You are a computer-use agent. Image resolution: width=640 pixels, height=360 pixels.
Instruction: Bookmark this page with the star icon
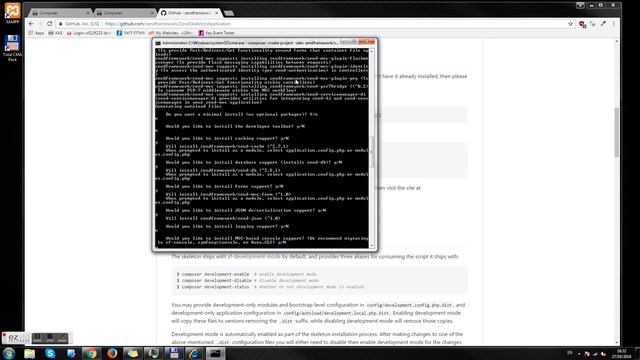pyautogui.click(x=570, y=24)
